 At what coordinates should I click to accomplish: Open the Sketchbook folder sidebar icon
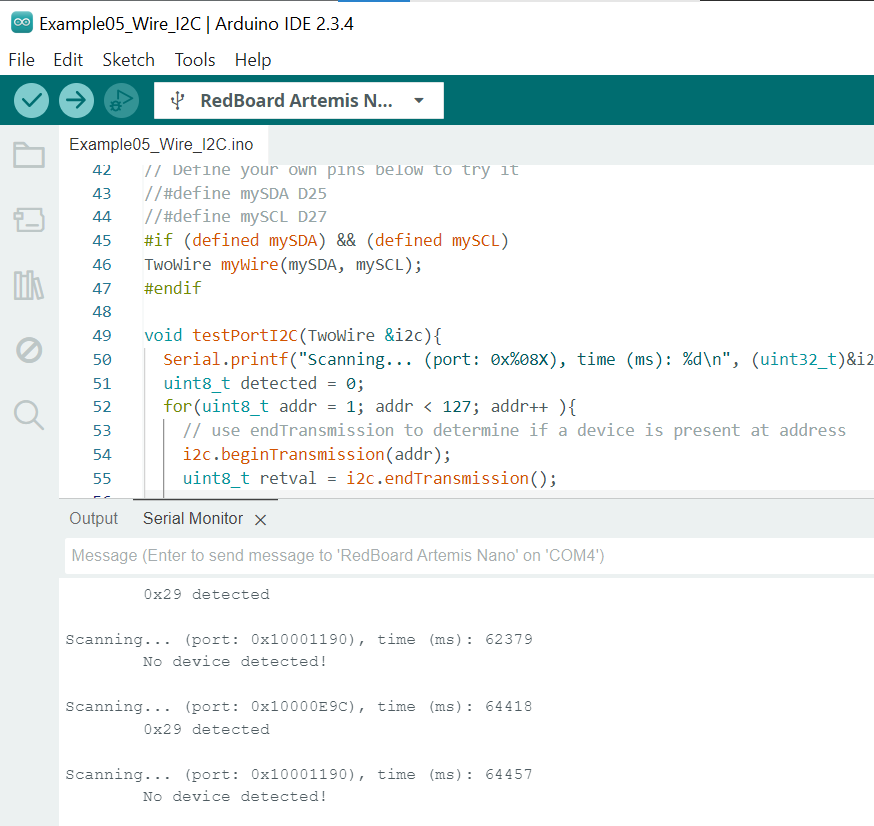[29, 155]
